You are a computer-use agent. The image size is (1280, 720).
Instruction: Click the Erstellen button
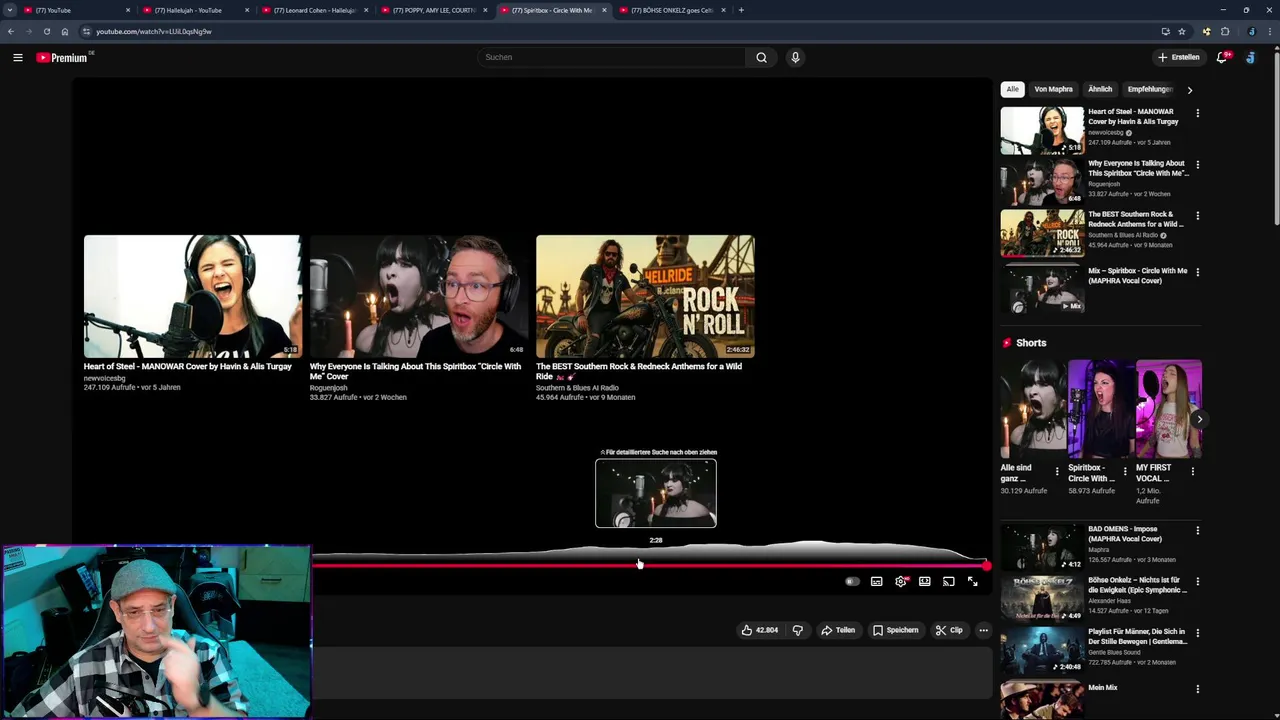pos(1179,57)
